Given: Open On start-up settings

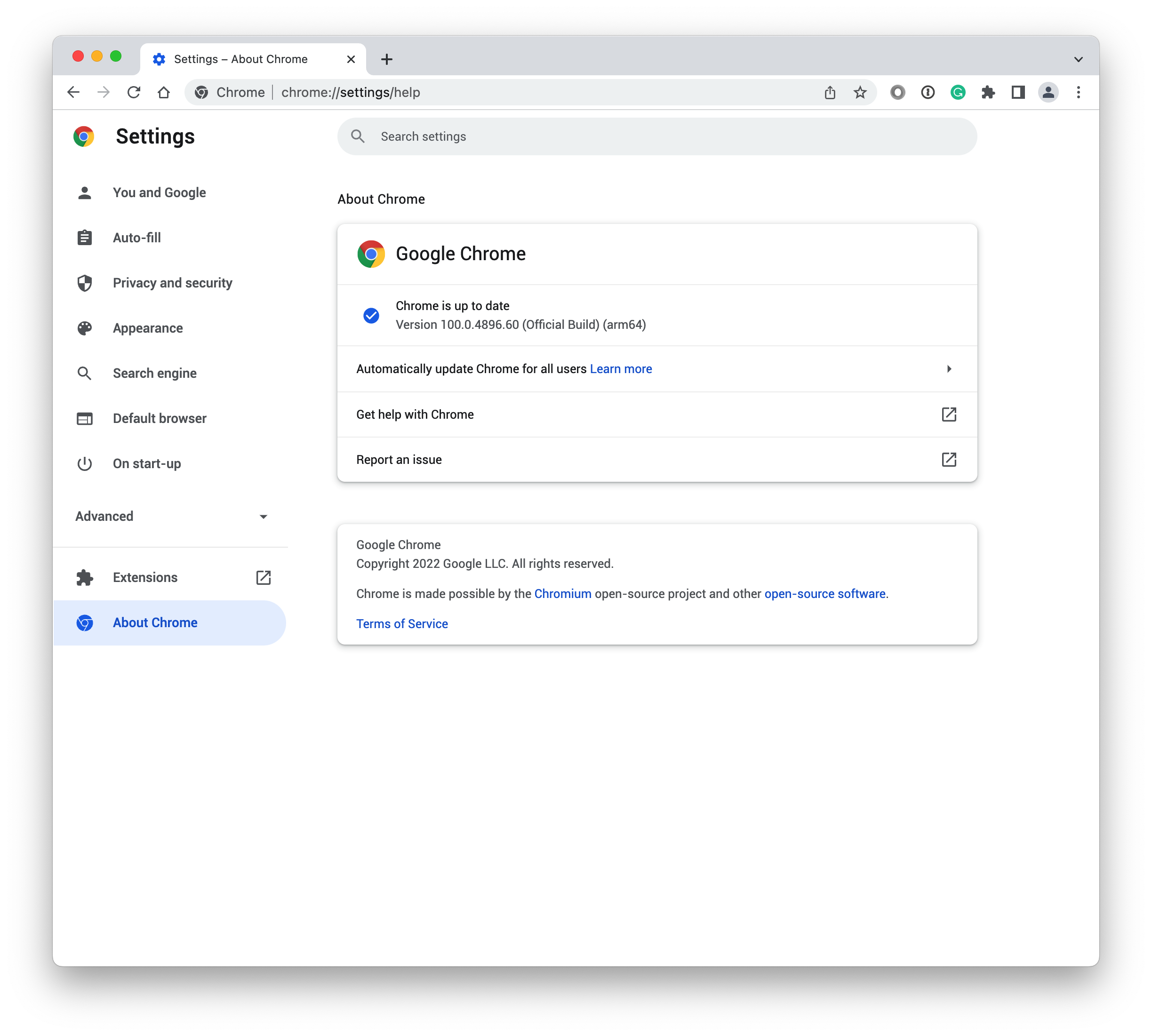Looking at the screenshot, I should [x=146, y=463].
